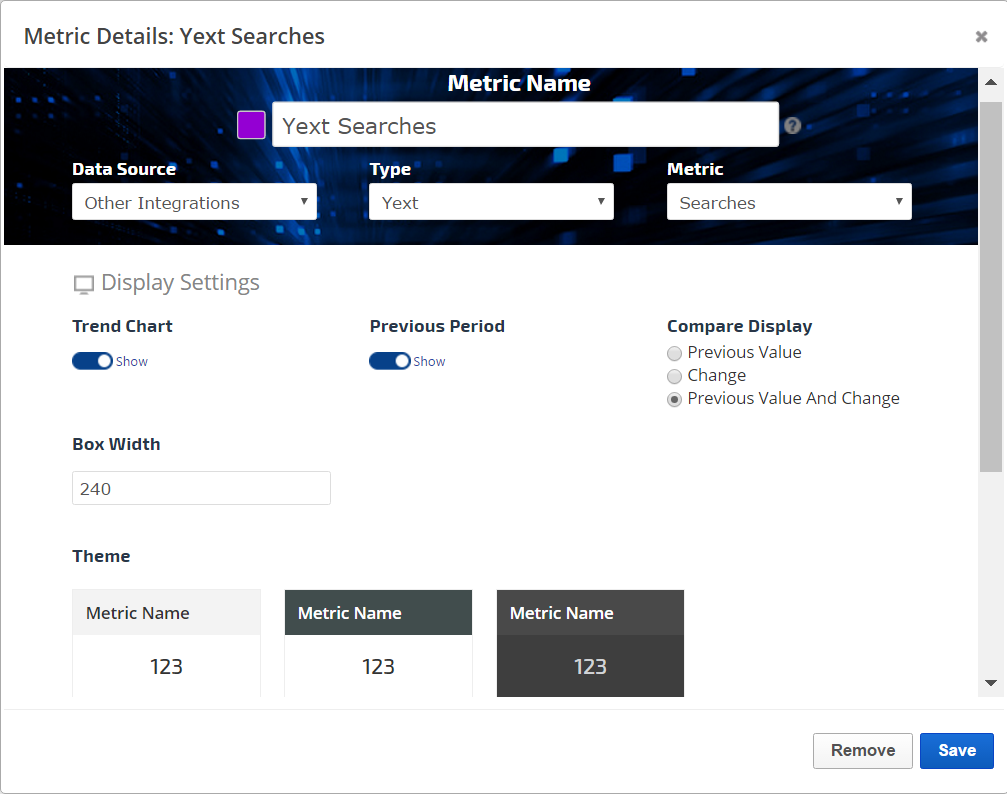Click the Metric Name text field
The image size is (1007, 794).
(x=525, y=126)
